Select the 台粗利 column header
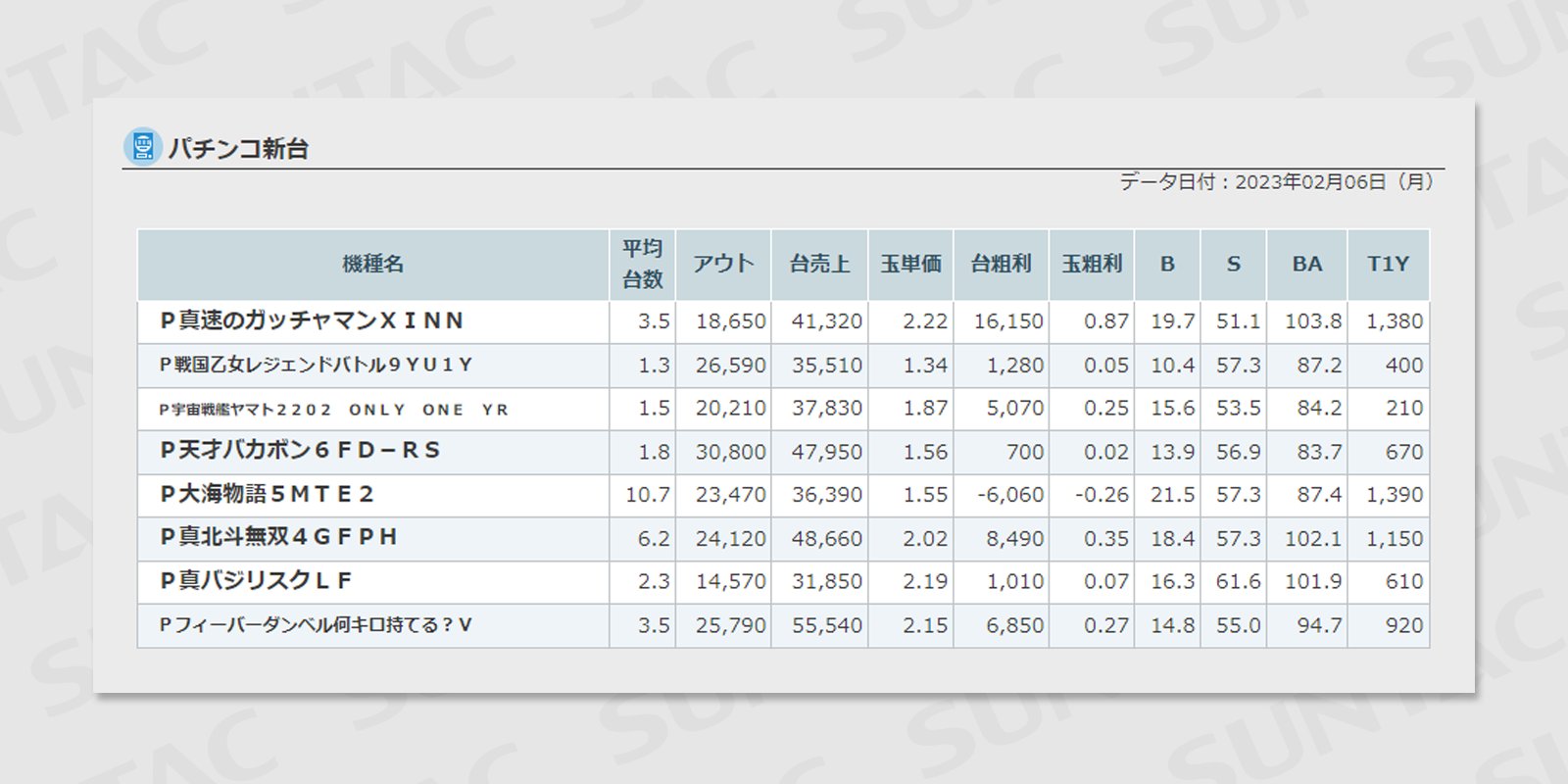Image resolution: width=1568 pixels, height=784 pixels. 1001,264
